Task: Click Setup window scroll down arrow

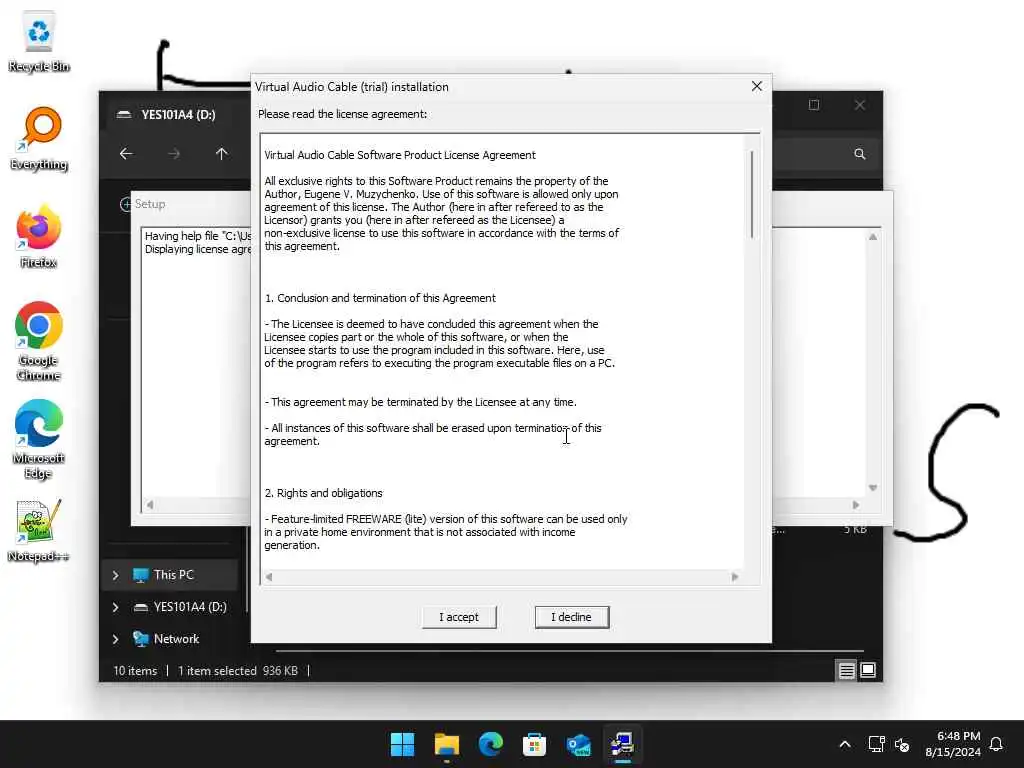Action: [x=872, y=488]
